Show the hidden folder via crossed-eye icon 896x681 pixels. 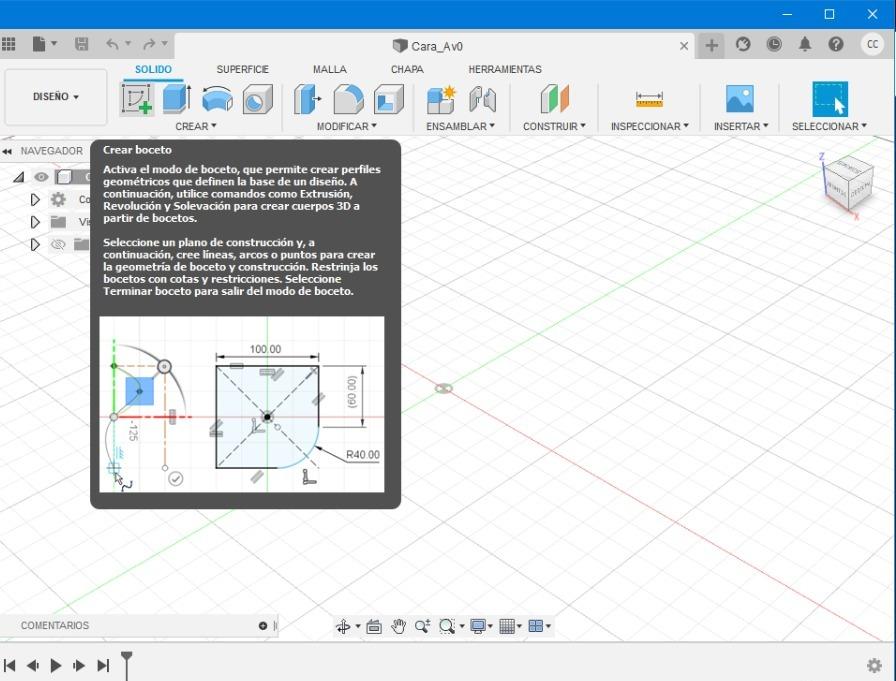point(58,244)
